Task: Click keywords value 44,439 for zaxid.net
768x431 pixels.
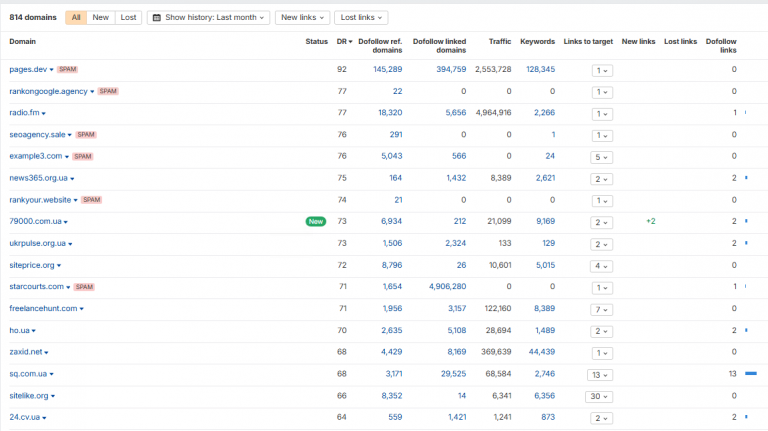Action: point(542,352)
